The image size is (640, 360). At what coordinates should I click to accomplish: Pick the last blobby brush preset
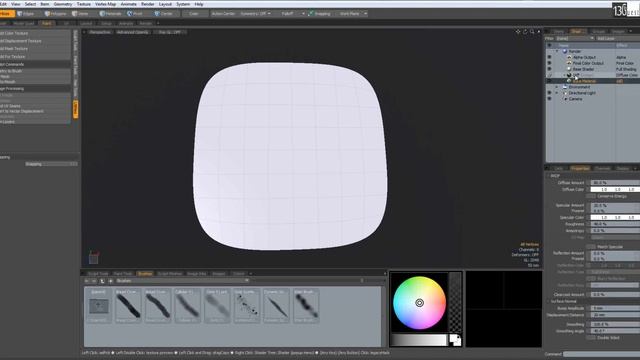(306, 305)
